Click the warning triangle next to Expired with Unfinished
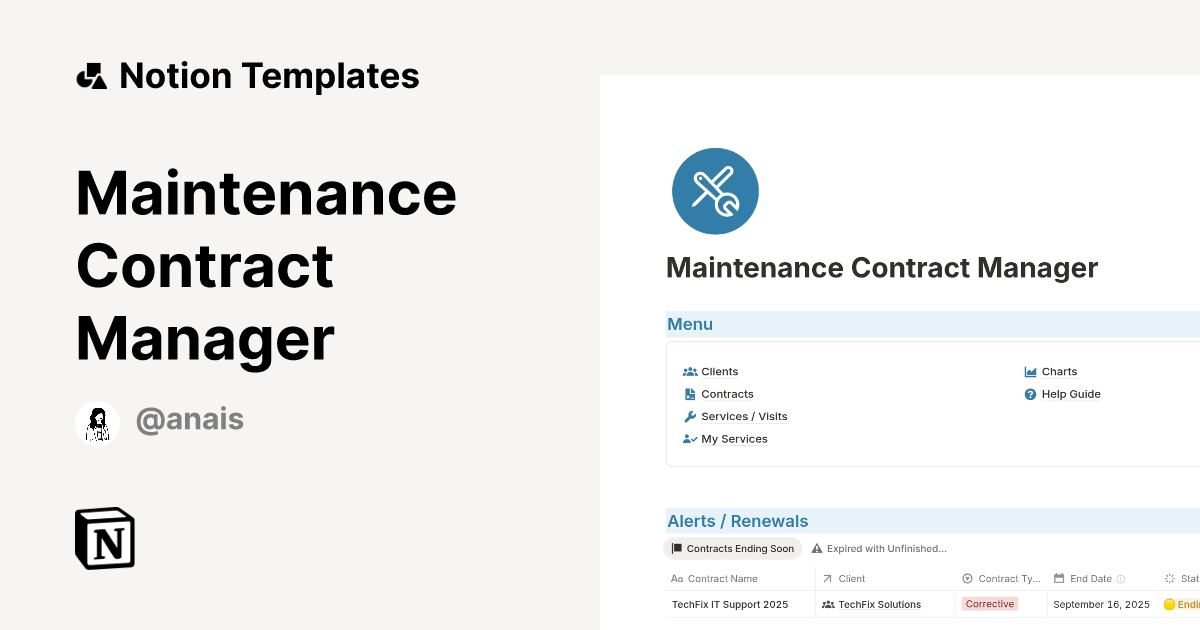The height and width of the screenshot is (630, 1200). tap(817, 548)
